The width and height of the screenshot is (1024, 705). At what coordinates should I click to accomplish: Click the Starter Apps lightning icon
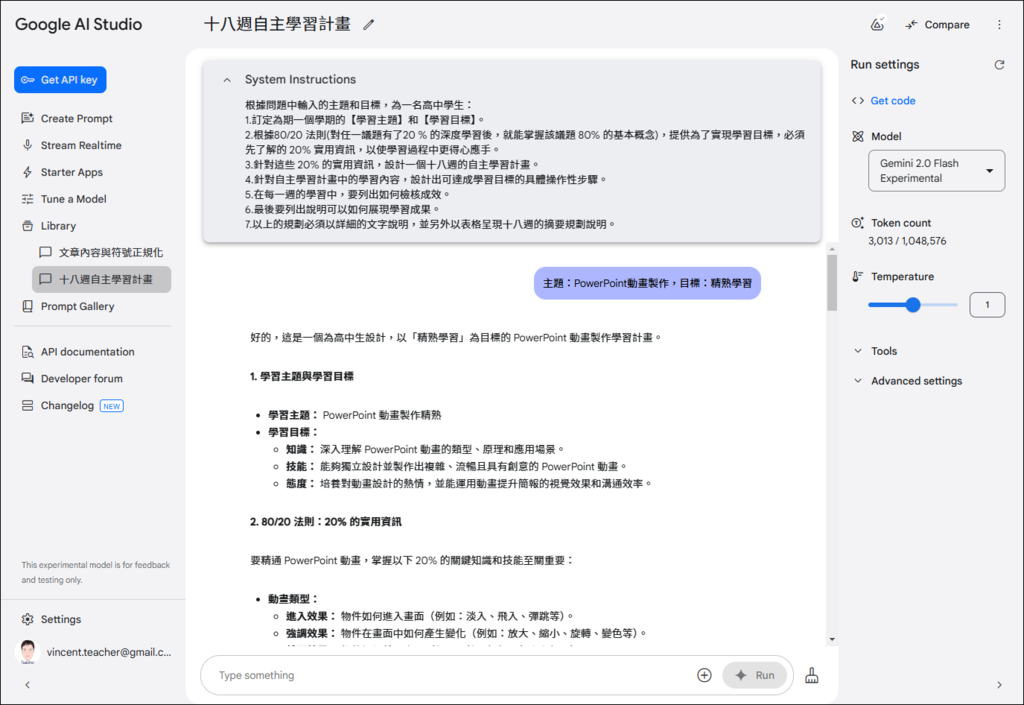click(x=27, y=172)
